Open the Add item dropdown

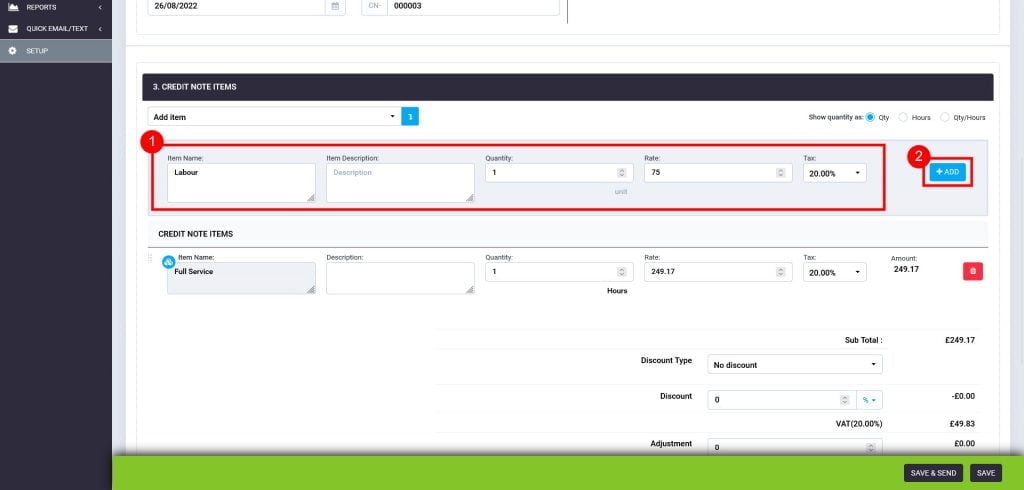click(274, 117)
